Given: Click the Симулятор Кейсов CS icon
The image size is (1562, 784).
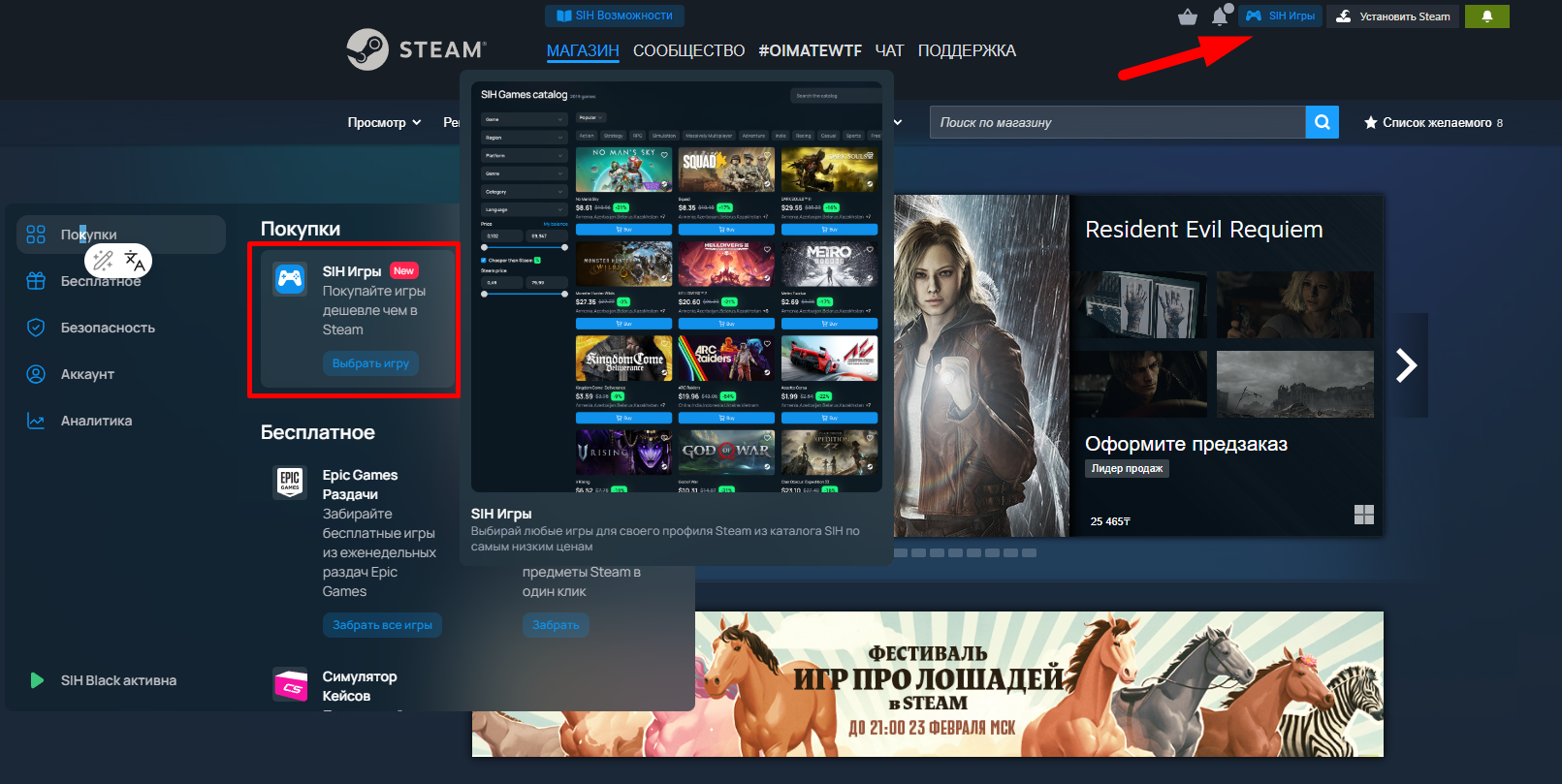Looking at the screenshot, I should pos(291,685).
